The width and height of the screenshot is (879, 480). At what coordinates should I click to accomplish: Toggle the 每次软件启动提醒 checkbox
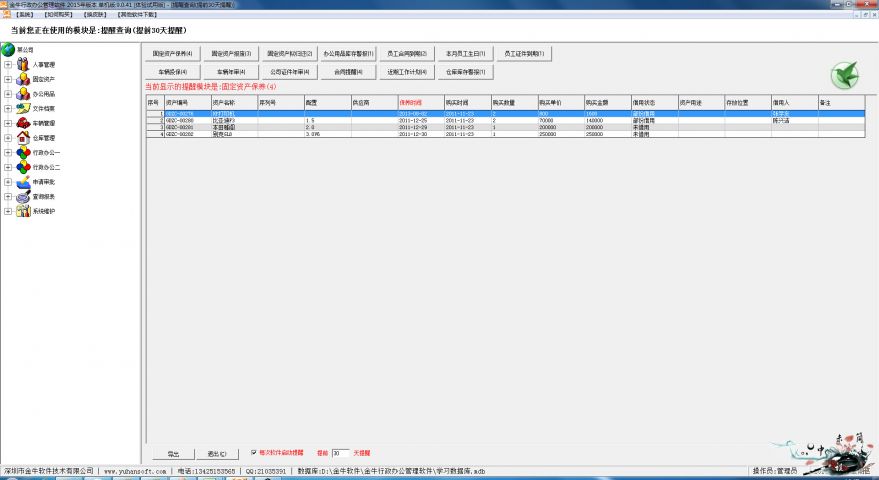pos(252,452)
